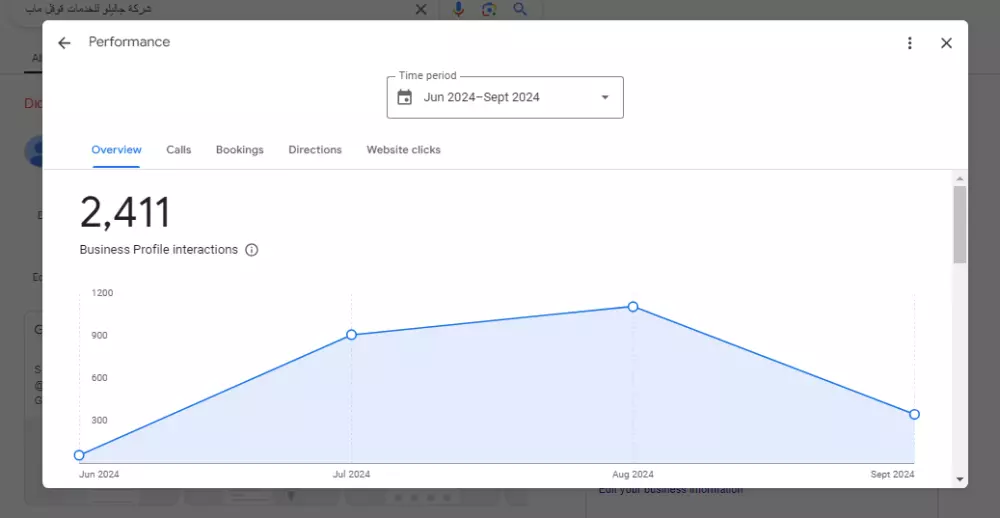Click the microphone voice search icon

458,9
